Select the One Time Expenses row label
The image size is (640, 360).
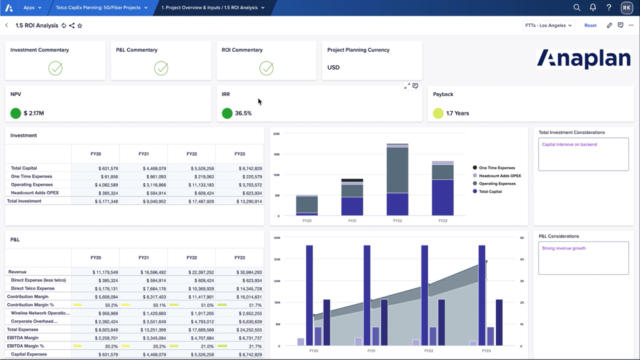[31, 176]
